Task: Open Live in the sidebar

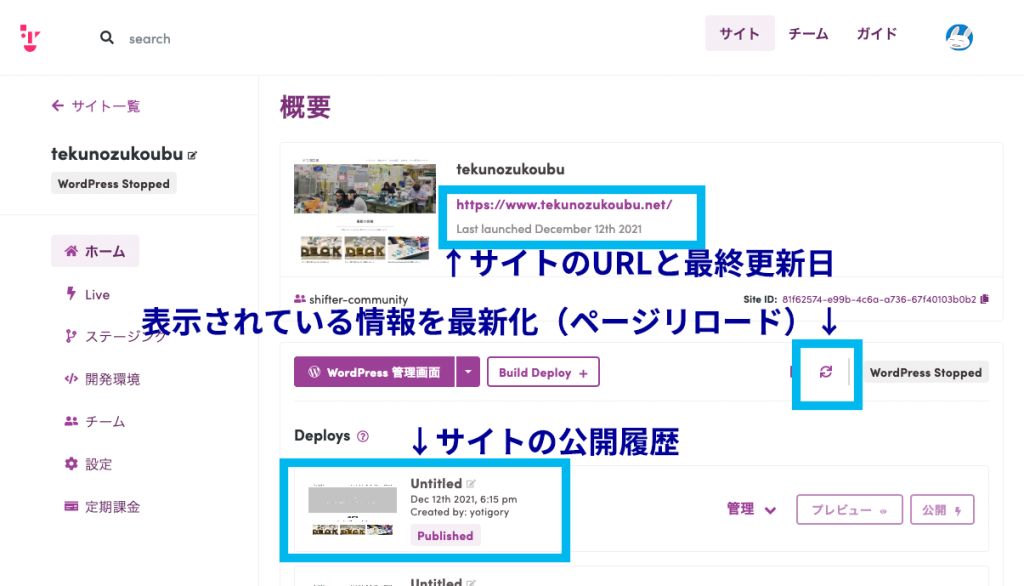Action: (87, 294)
